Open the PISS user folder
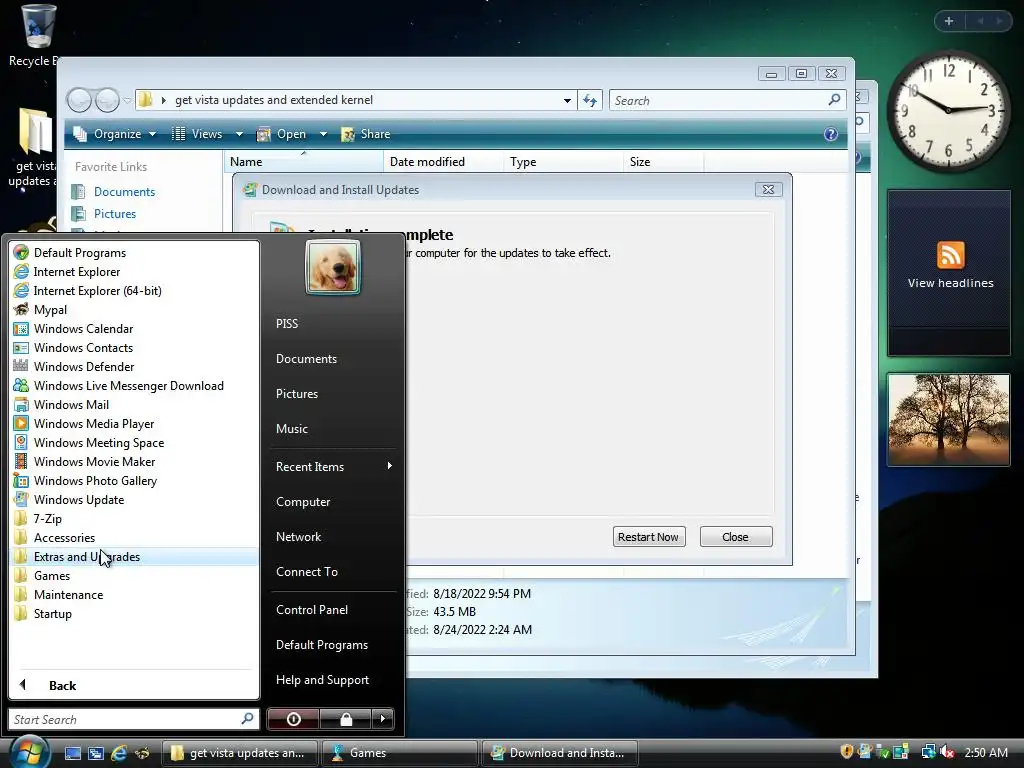Viewport: 1024px width, 768px height. [x=287, y=323]
